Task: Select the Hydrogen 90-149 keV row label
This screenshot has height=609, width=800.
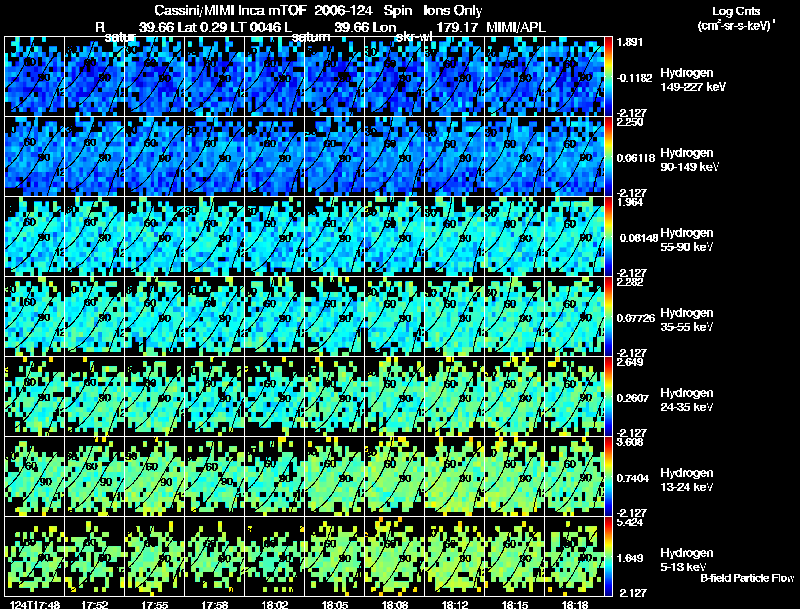Action: [x=690, y=160]
